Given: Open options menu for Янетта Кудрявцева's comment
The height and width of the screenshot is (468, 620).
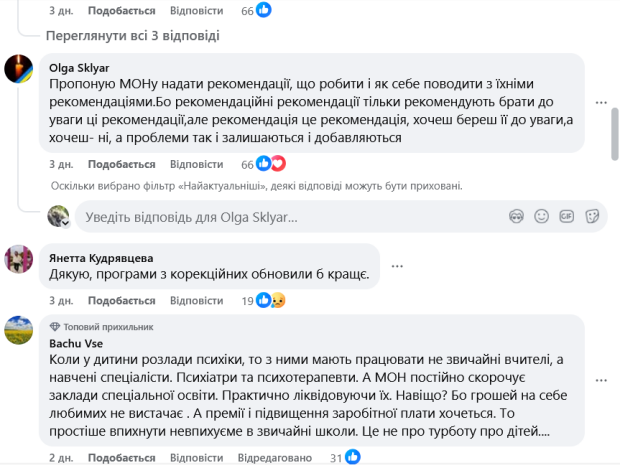Looking at the screenshot, I should click(398, 266).
